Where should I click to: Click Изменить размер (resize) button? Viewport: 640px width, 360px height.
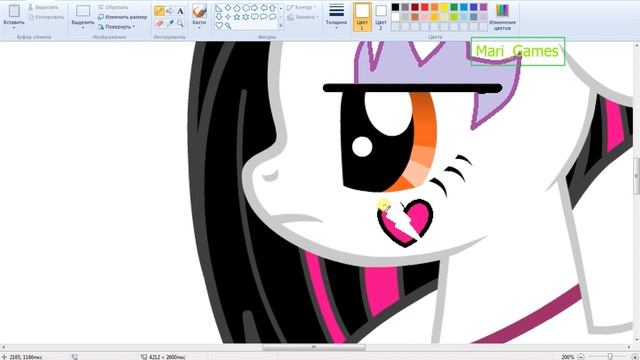pos(122,17)
